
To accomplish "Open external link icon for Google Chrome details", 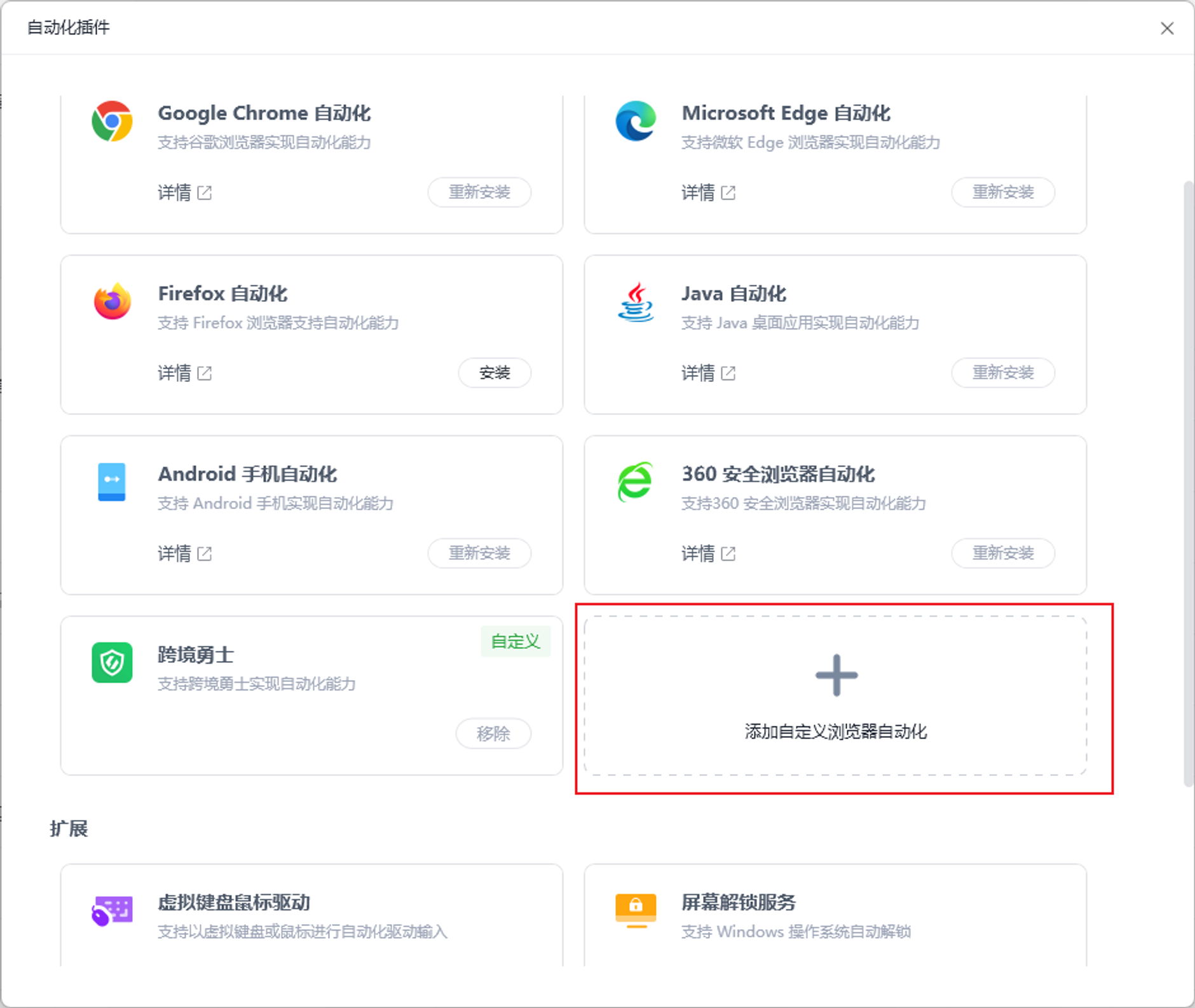I will (x=205, y=193).
